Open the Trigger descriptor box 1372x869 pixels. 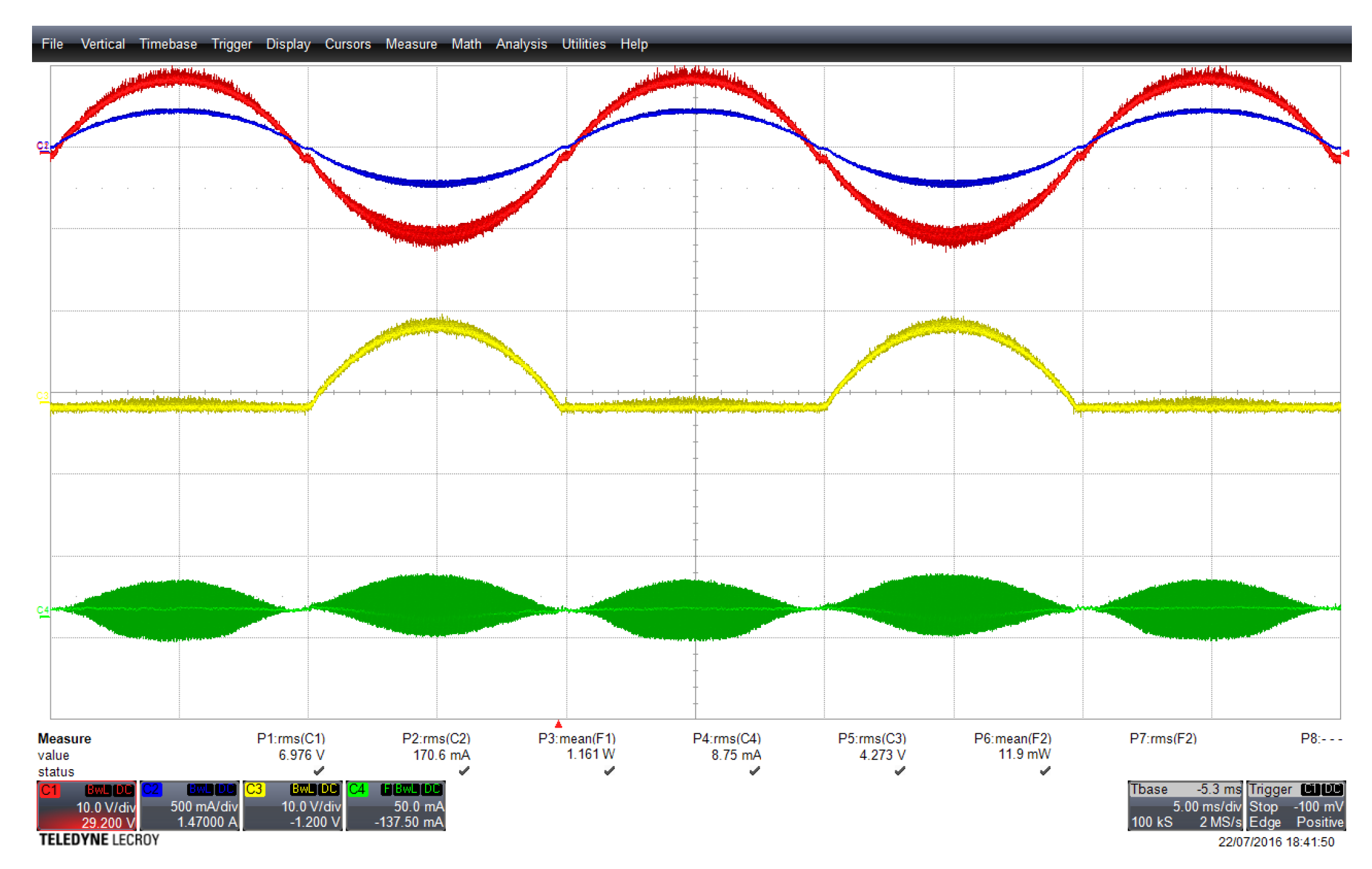pos(1296,806)
